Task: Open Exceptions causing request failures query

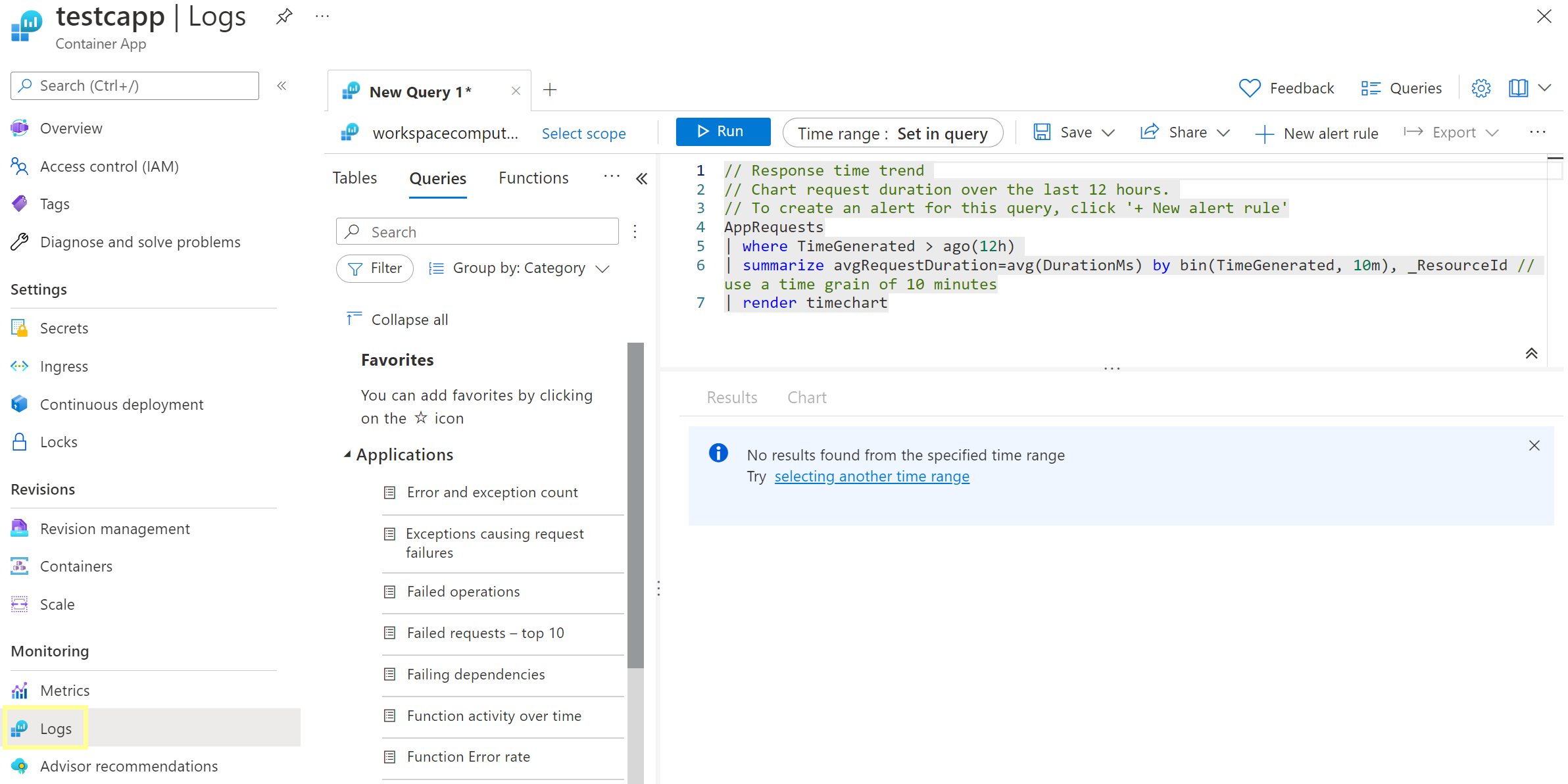Action: (x=495, y=543)
